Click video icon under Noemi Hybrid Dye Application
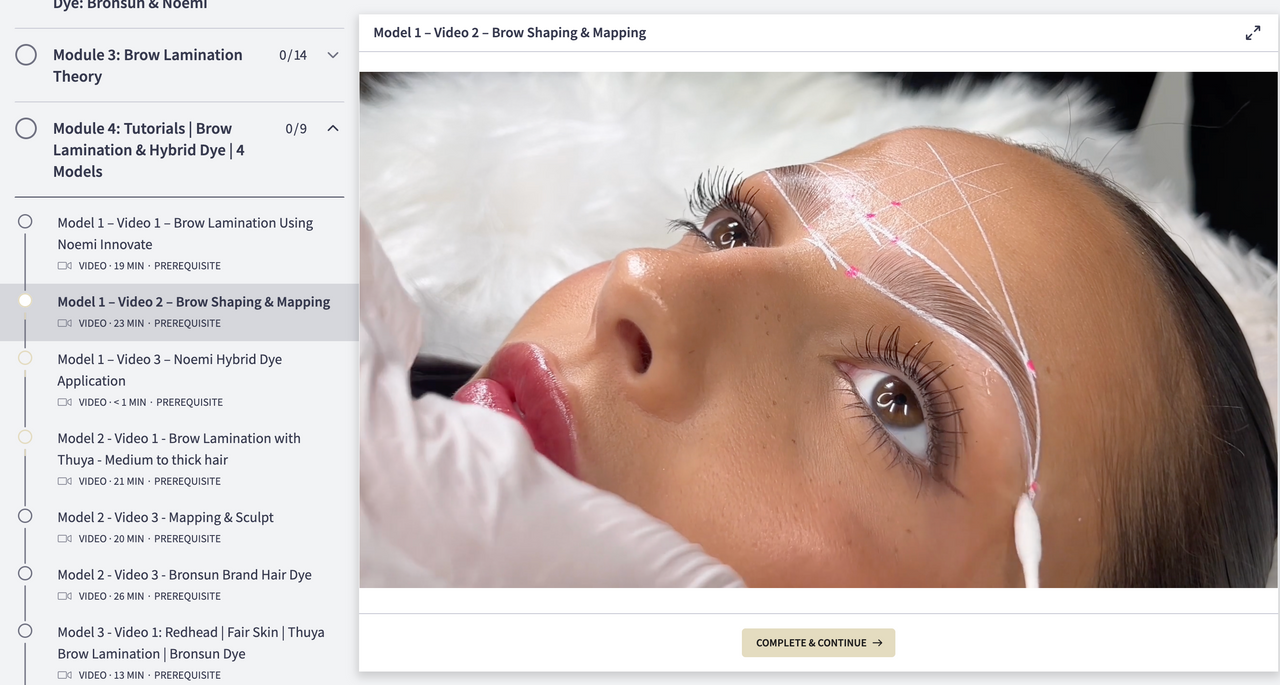This screenshot has width=1280, height=685. coord(65,402)
